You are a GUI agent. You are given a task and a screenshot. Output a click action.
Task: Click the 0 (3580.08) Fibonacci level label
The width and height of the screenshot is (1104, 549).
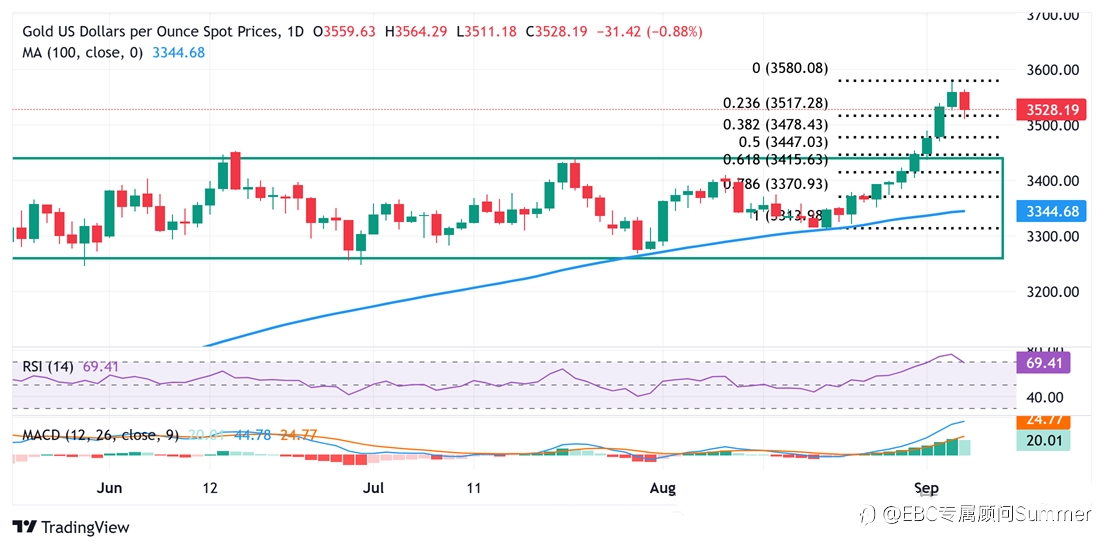[x=787, y=68]
